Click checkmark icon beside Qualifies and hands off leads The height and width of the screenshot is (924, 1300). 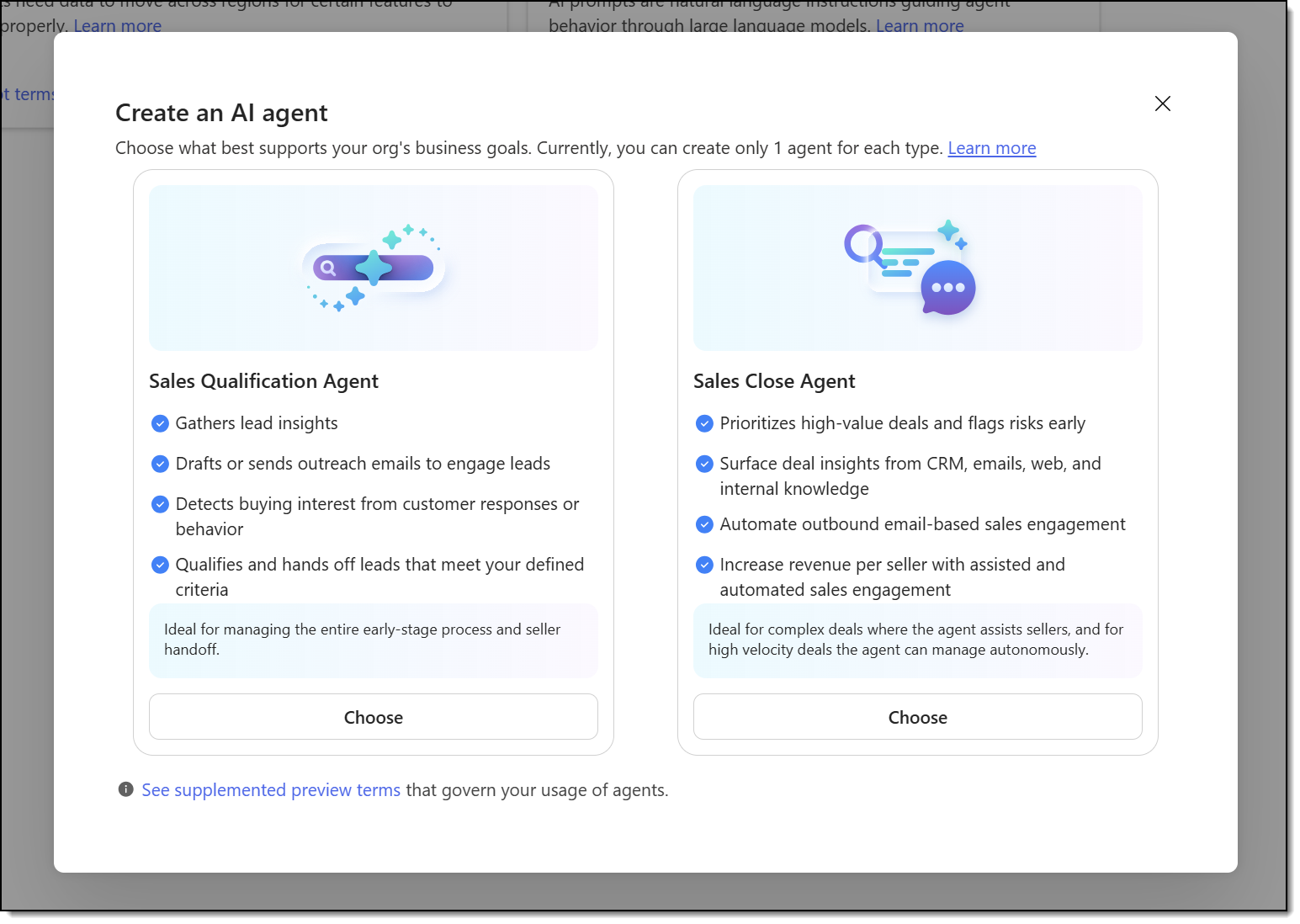(160, 565)
